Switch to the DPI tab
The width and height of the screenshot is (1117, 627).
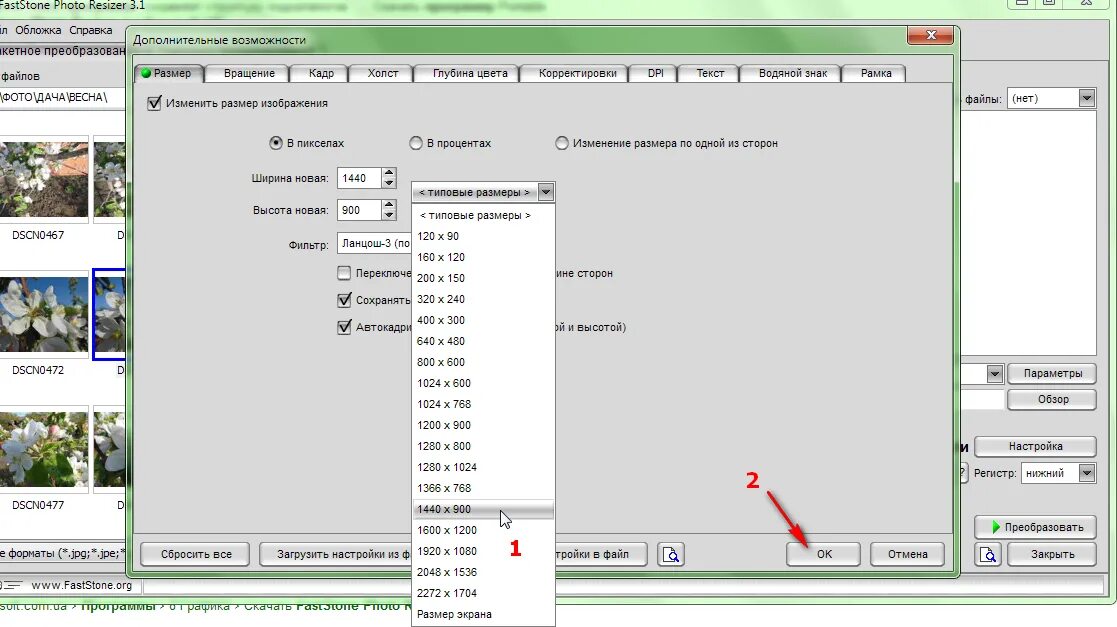coord(655,73)
